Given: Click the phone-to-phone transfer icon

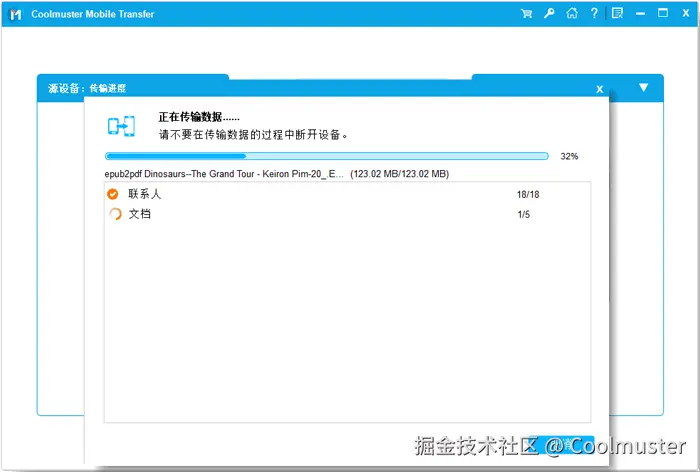Looking at the screenshot, I should 121,126.
